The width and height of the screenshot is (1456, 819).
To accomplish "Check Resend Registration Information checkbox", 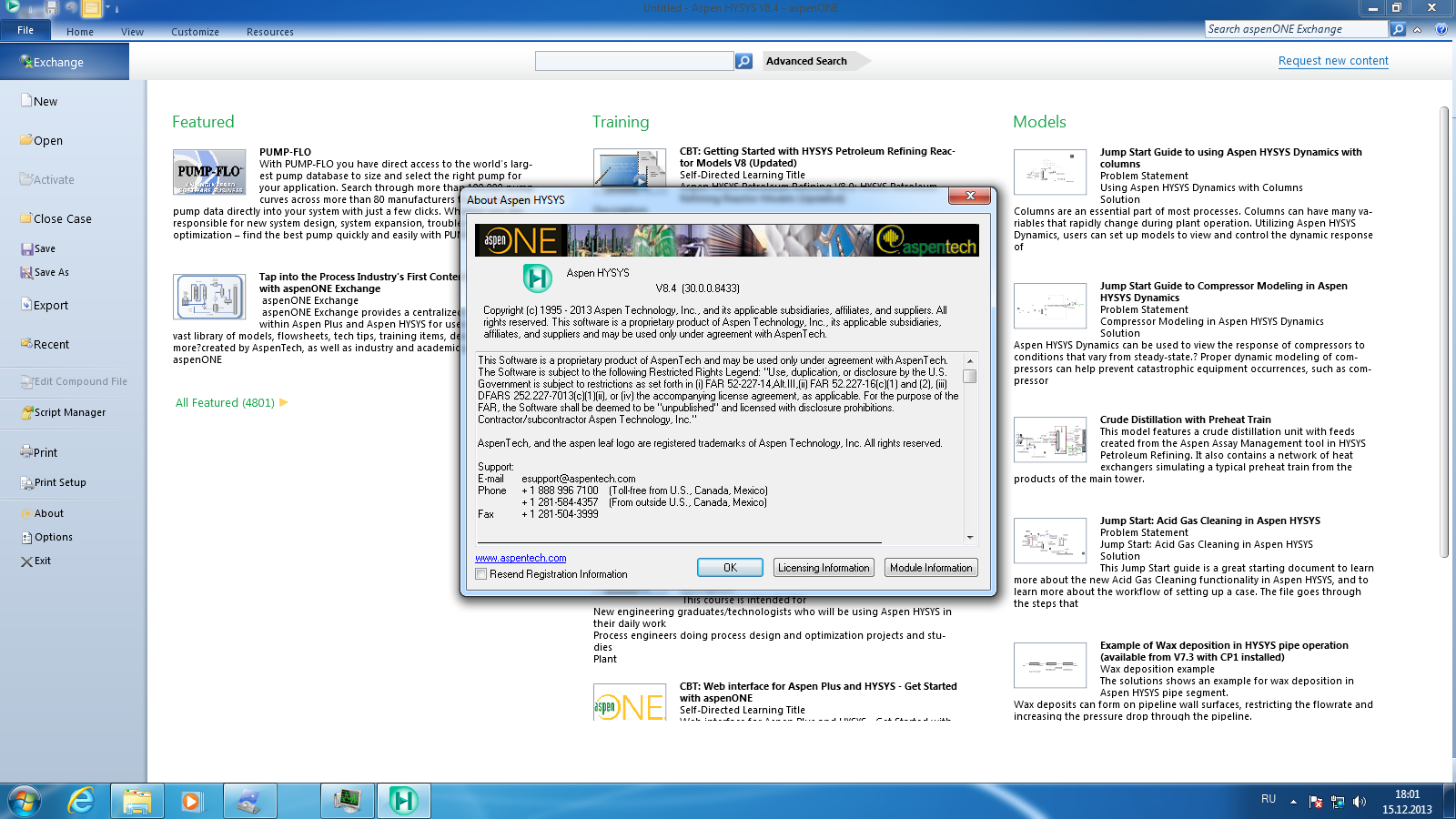I will click(x=481, y=574).
